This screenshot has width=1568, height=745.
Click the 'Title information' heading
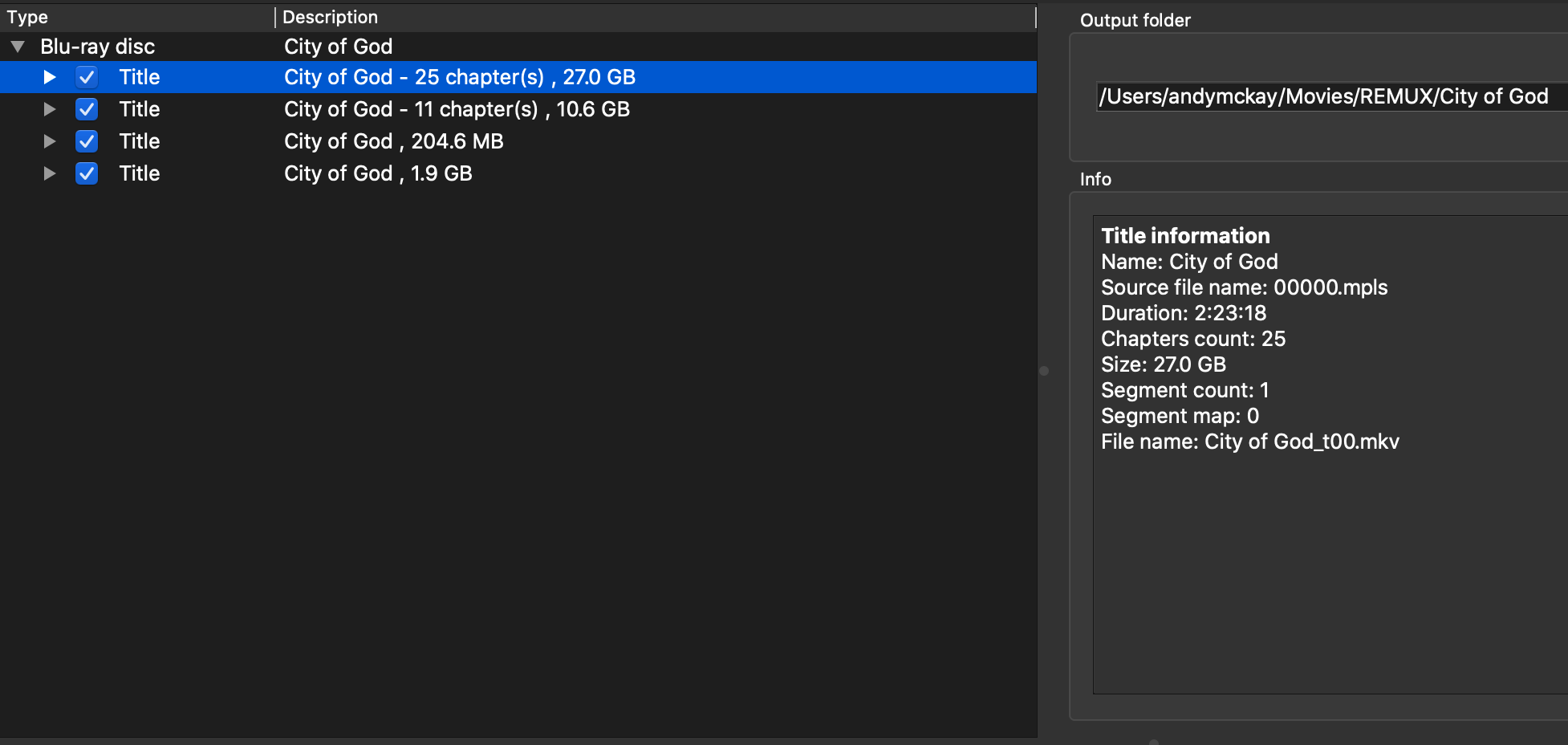(x=1185, y=236)
